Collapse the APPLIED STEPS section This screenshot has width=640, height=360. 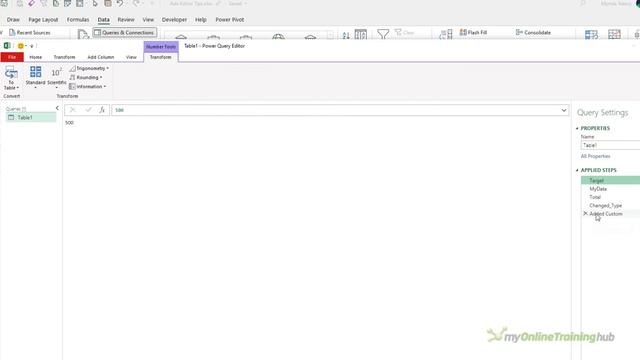[x=577, y=170]
